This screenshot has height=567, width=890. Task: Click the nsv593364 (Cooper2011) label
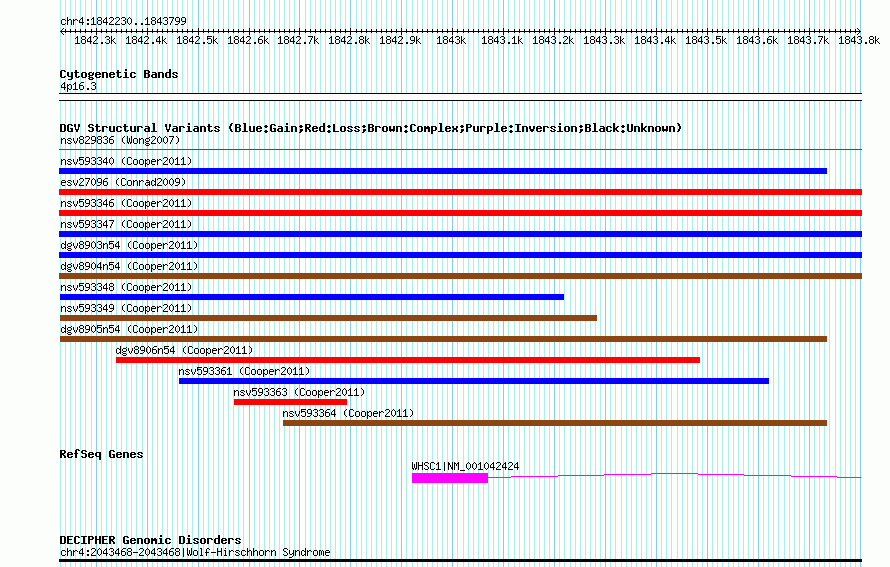tap(348, 413)
